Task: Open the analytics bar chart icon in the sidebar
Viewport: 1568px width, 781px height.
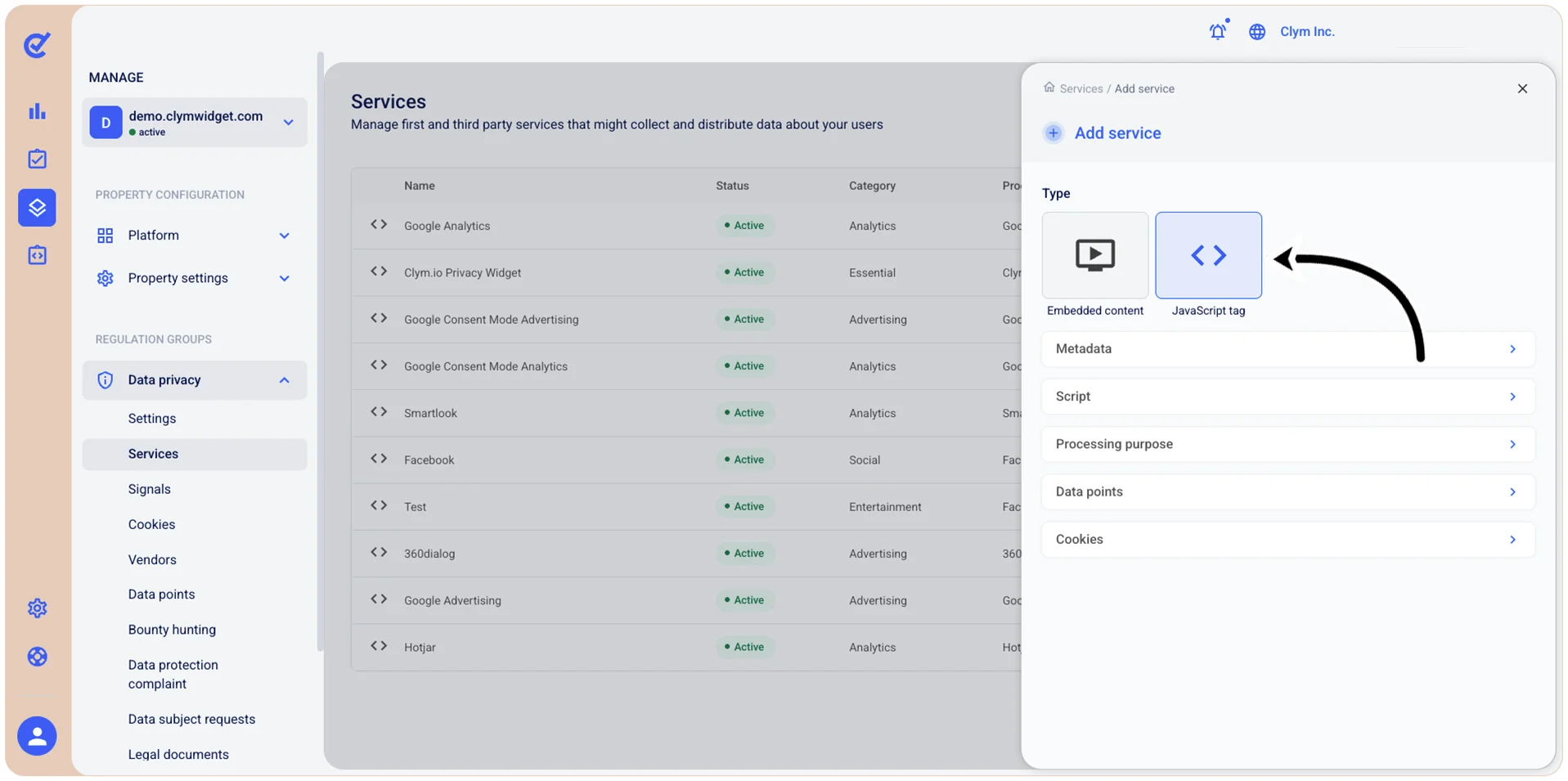Action: (37, 111)
